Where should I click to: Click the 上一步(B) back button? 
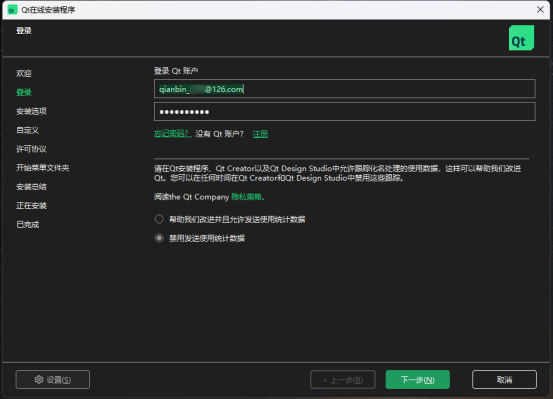(x=342, y=380)
